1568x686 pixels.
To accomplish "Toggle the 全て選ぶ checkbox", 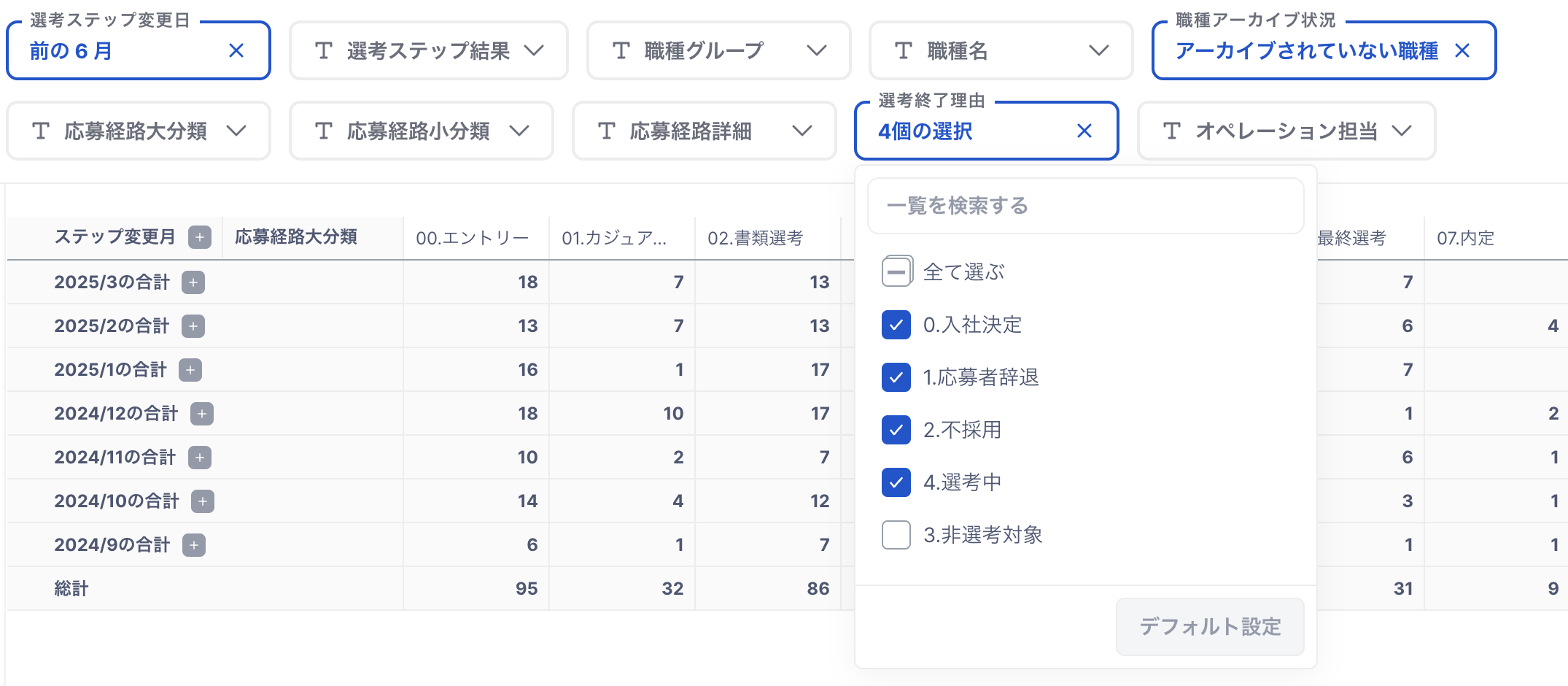I will click(896, 272).
